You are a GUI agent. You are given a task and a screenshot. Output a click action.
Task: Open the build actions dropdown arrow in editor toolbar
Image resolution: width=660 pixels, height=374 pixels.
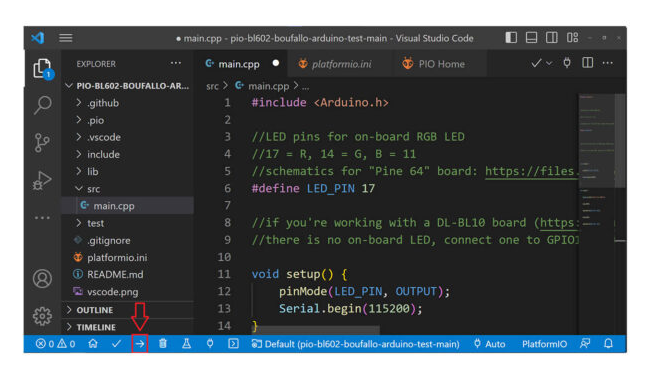(549, 63)
